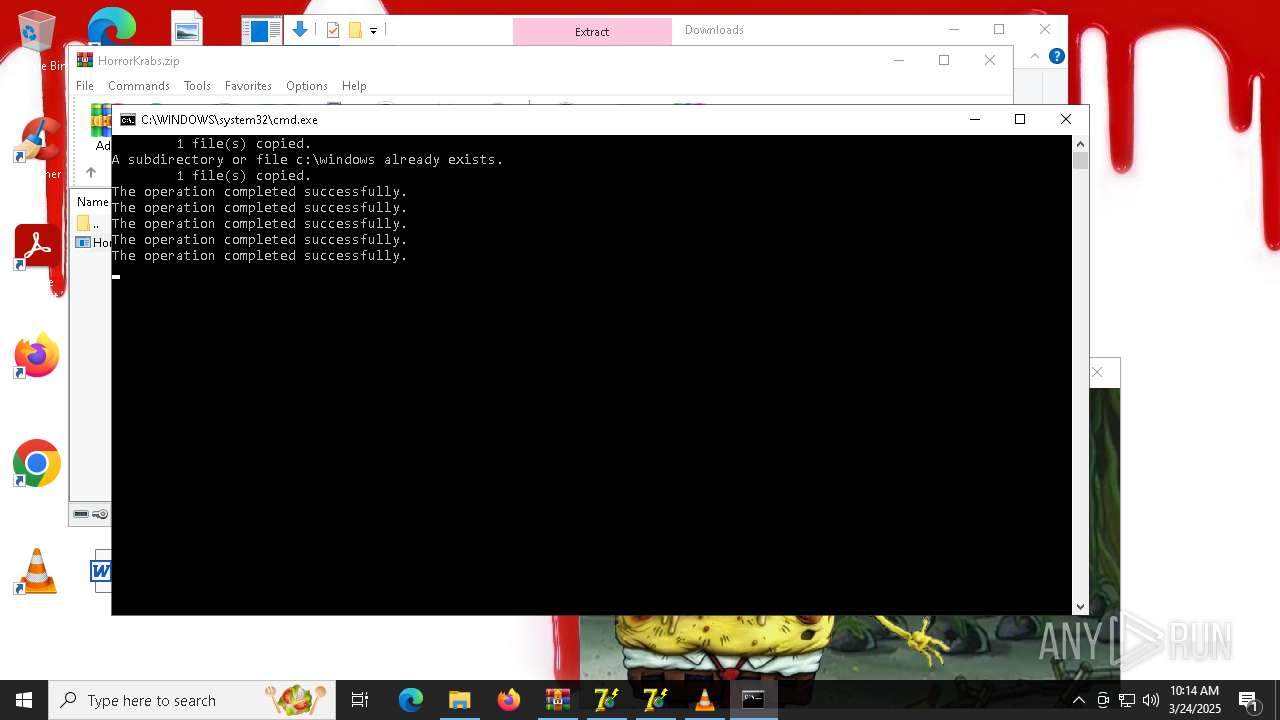Image resolution: width=1280 pixels, height=720 pixels.
Task: Open the Word document icon on desktop
Action: pyautogui.click(x=101, y=571)
